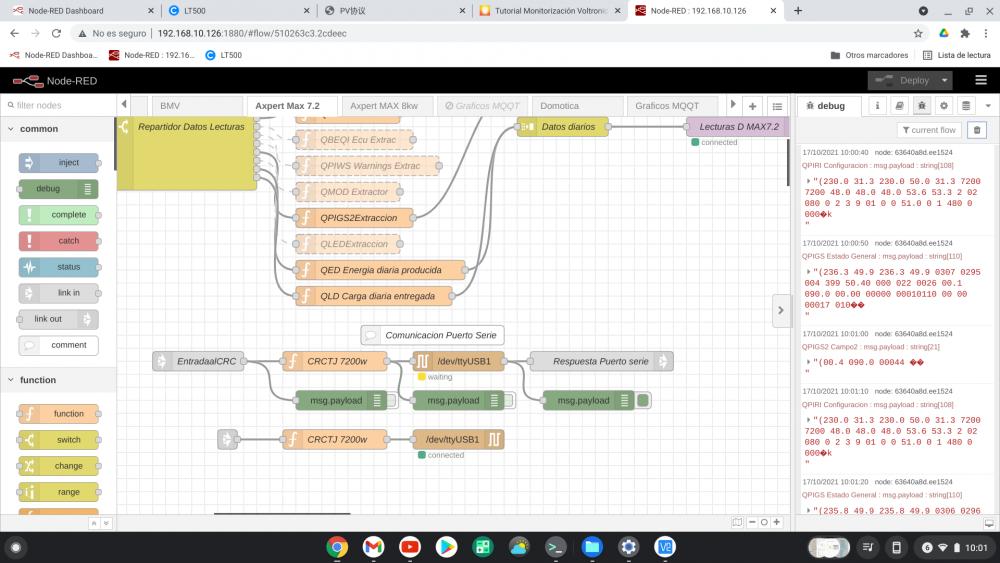Select the inject node in palette

pos(59,163)
